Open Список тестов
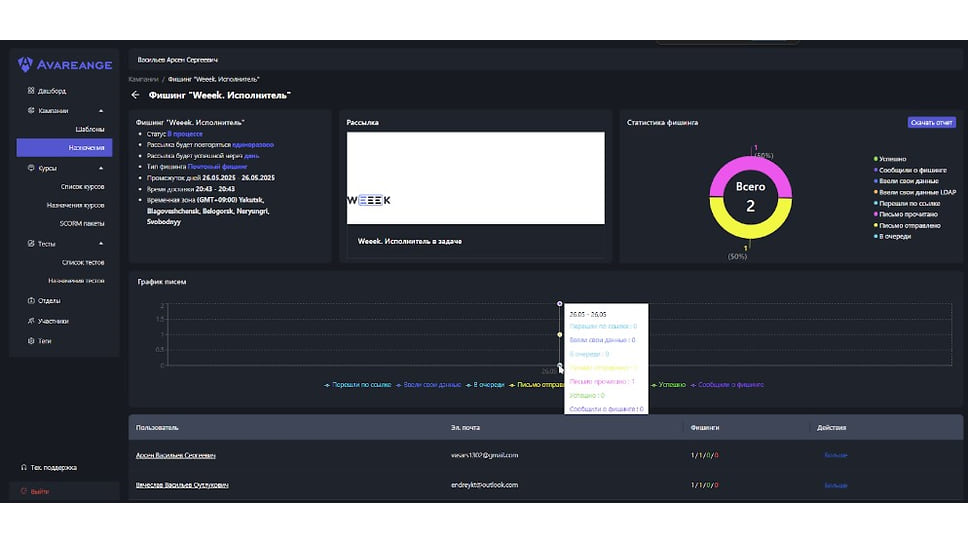The height and width of the screenshot is (544, 968). tap(83, 262)
